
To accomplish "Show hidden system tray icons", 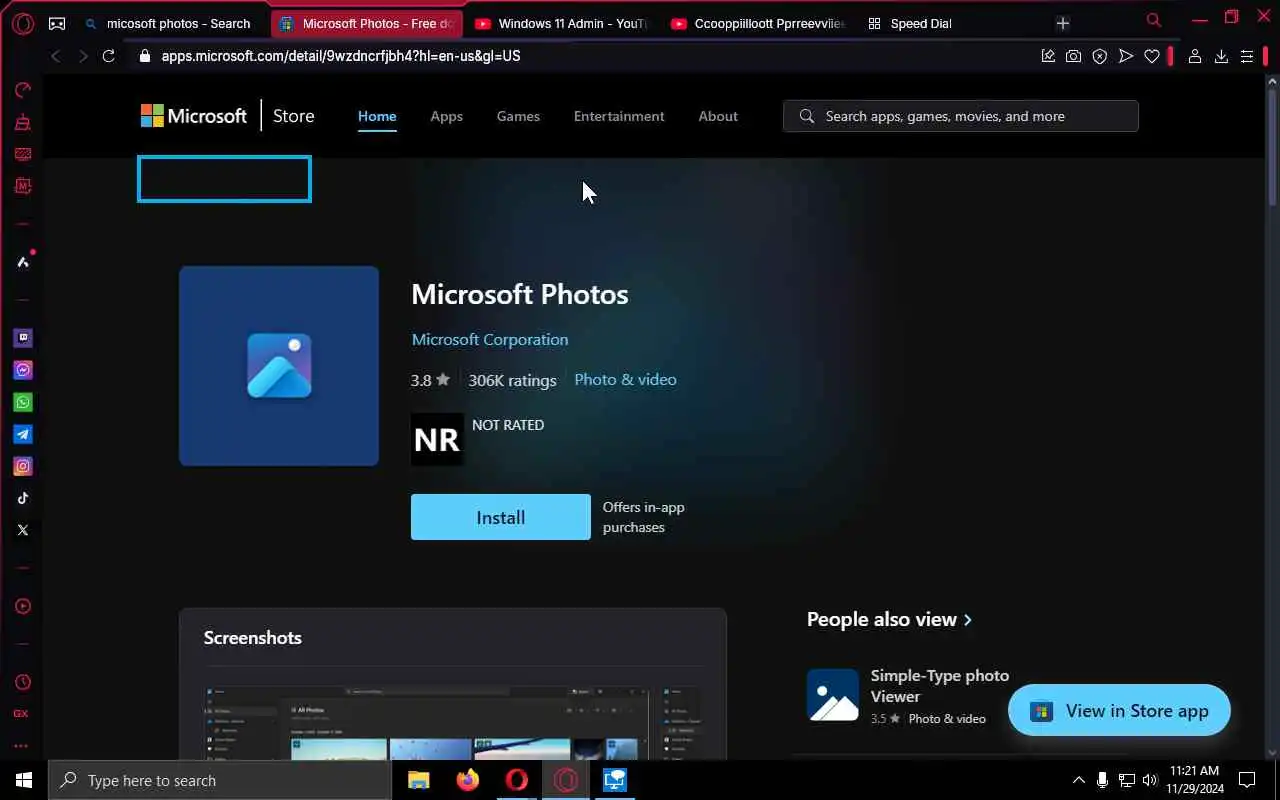I will pos(1078,780).
